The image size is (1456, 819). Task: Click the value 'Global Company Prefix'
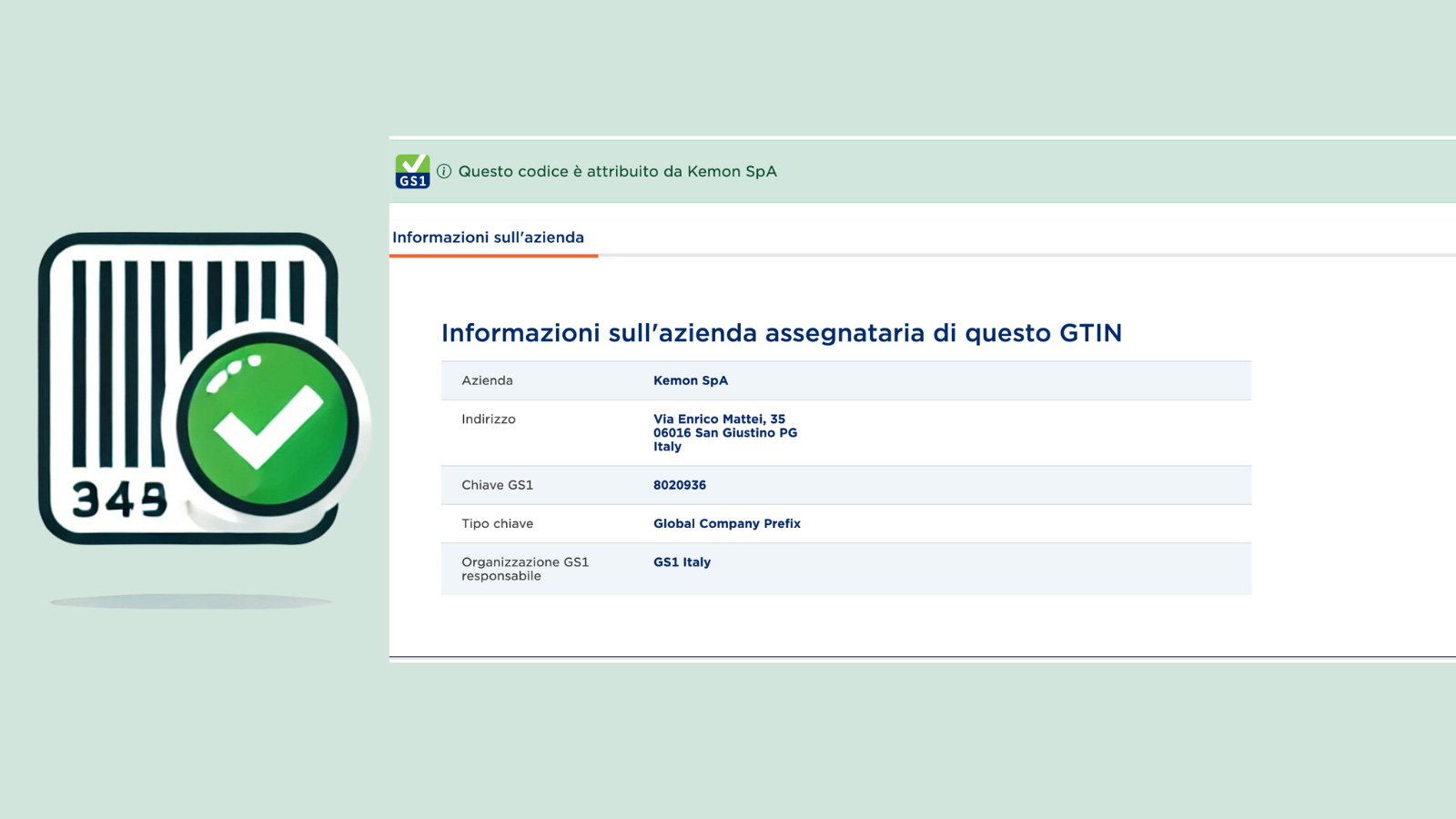tap(727, 524)
